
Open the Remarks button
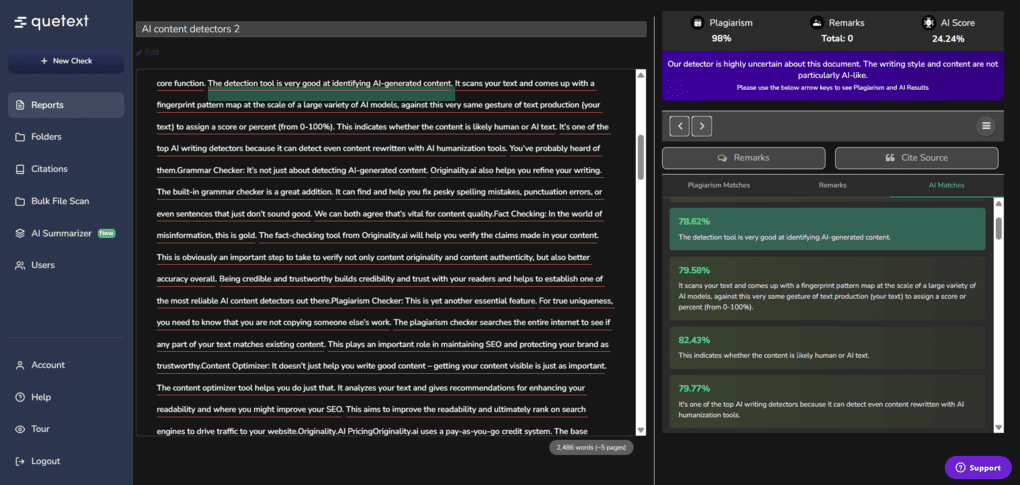pos(744,158)
